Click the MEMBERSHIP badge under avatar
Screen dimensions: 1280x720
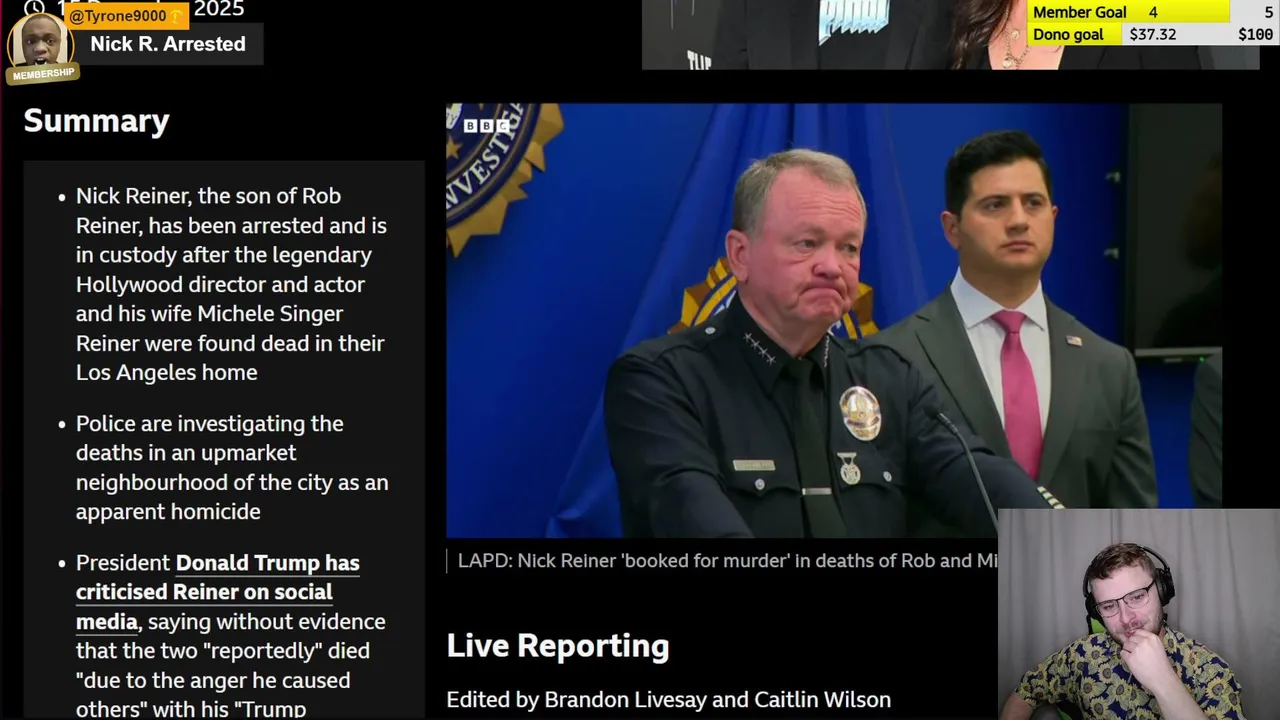pos(43,74)
